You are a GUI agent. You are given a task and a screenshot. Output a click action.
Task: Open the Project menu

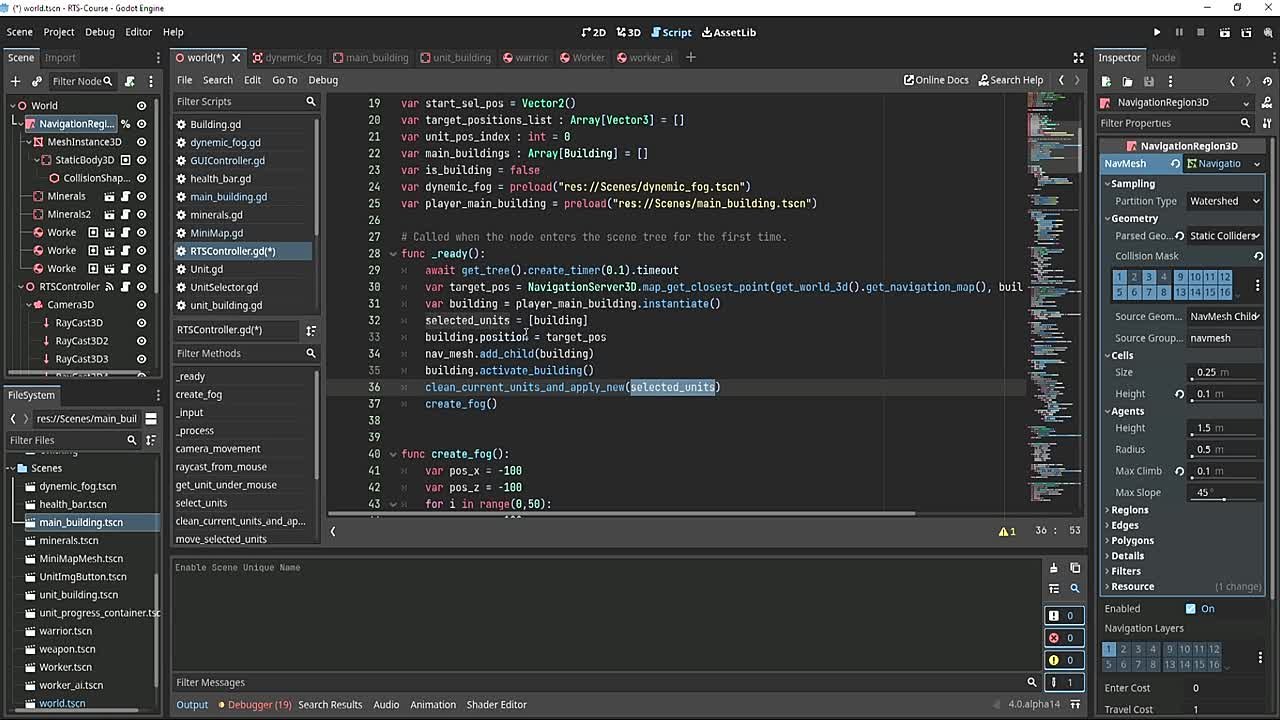[58, 32]
